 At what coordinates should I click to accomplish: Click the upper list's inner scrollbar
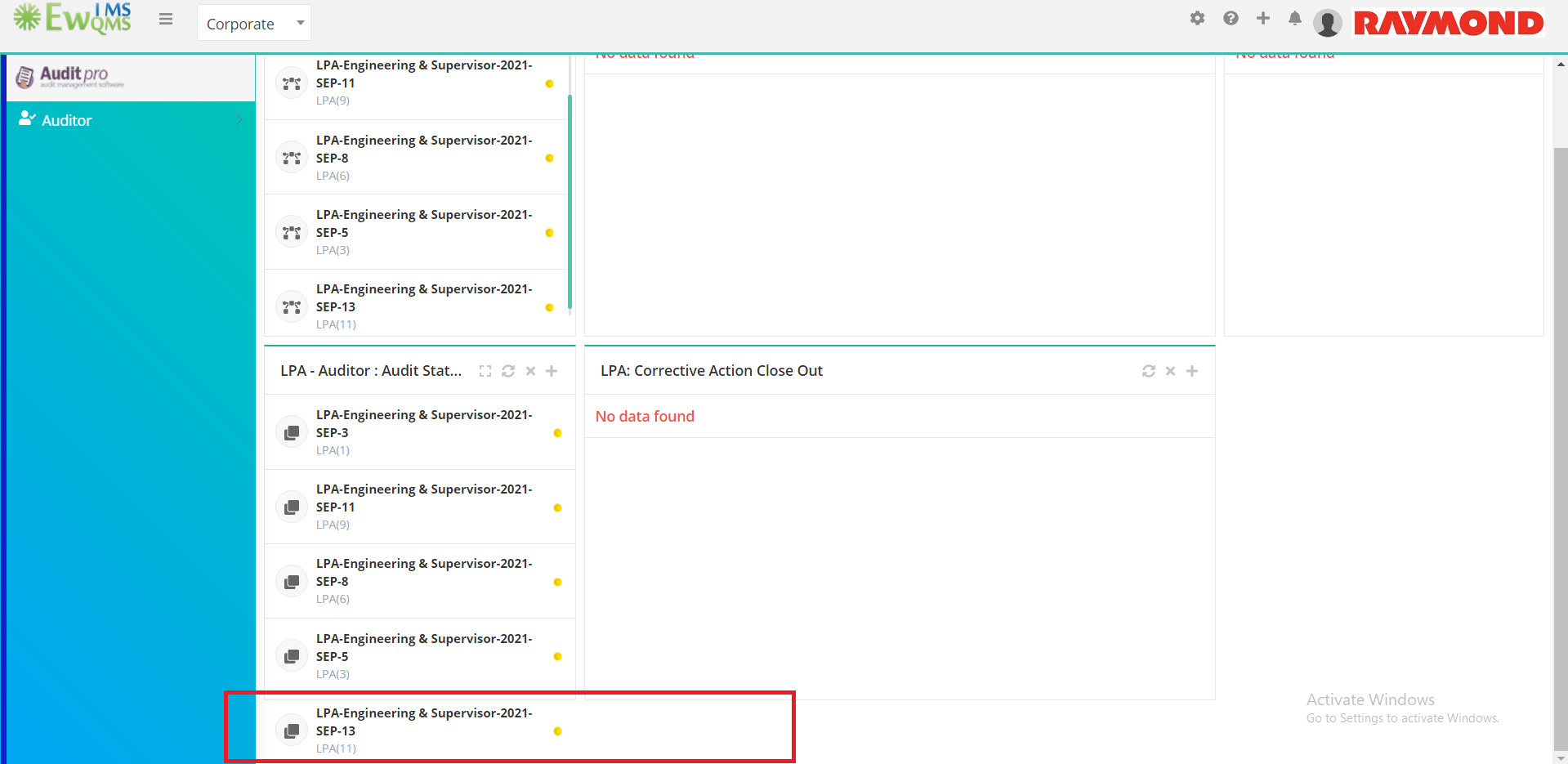[570, 202]
